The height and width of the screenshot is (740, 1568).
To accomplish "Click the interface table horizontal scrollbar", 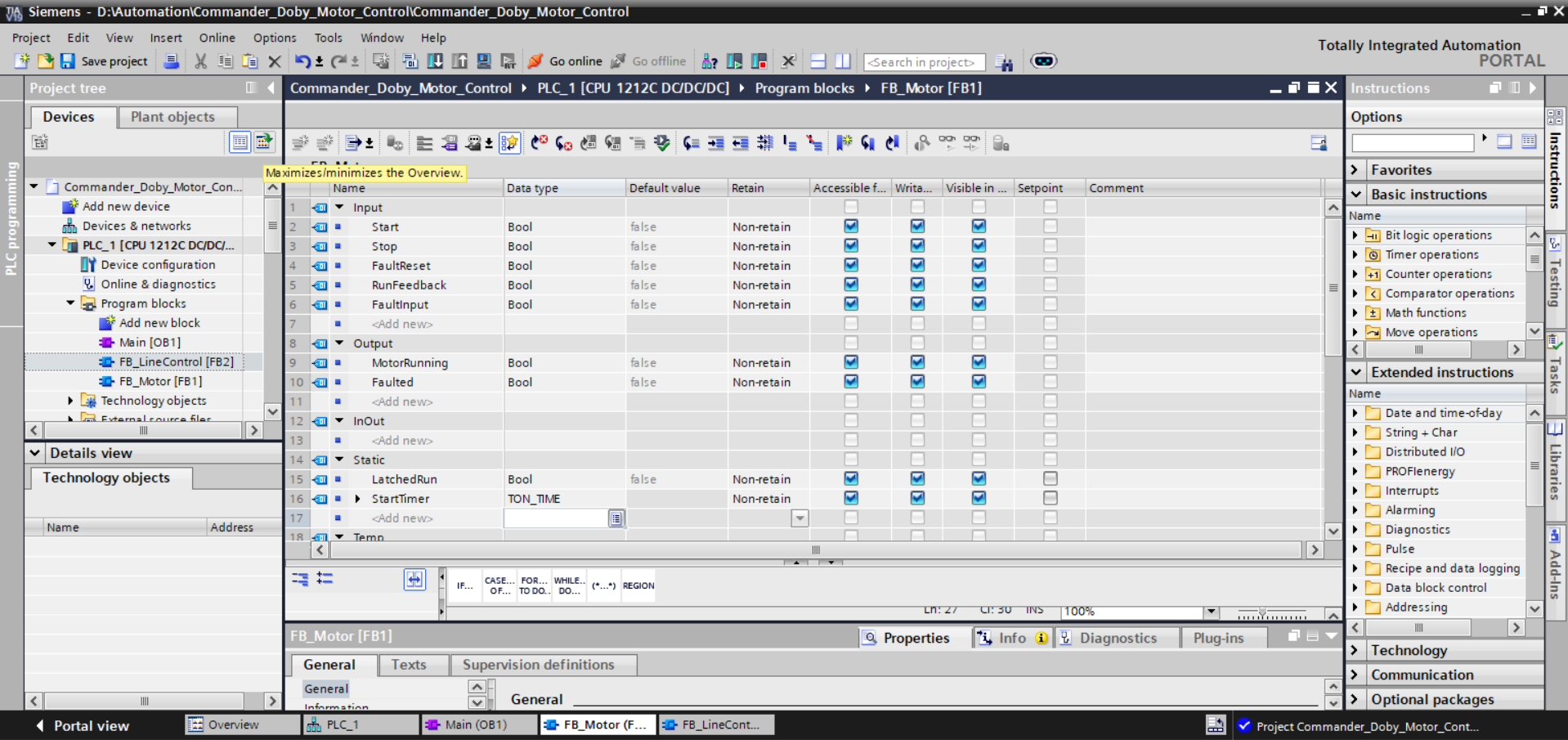I will (x=815, y=550).
